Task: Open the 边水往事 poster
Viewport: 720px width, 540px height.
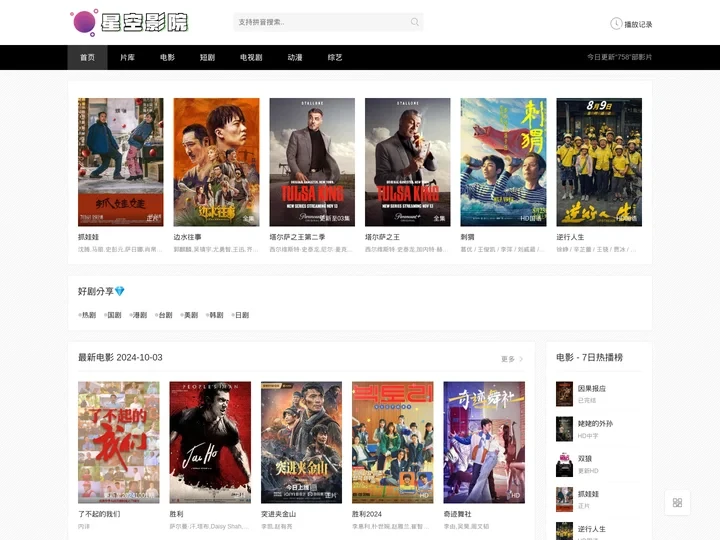Action: coord(216,162)
